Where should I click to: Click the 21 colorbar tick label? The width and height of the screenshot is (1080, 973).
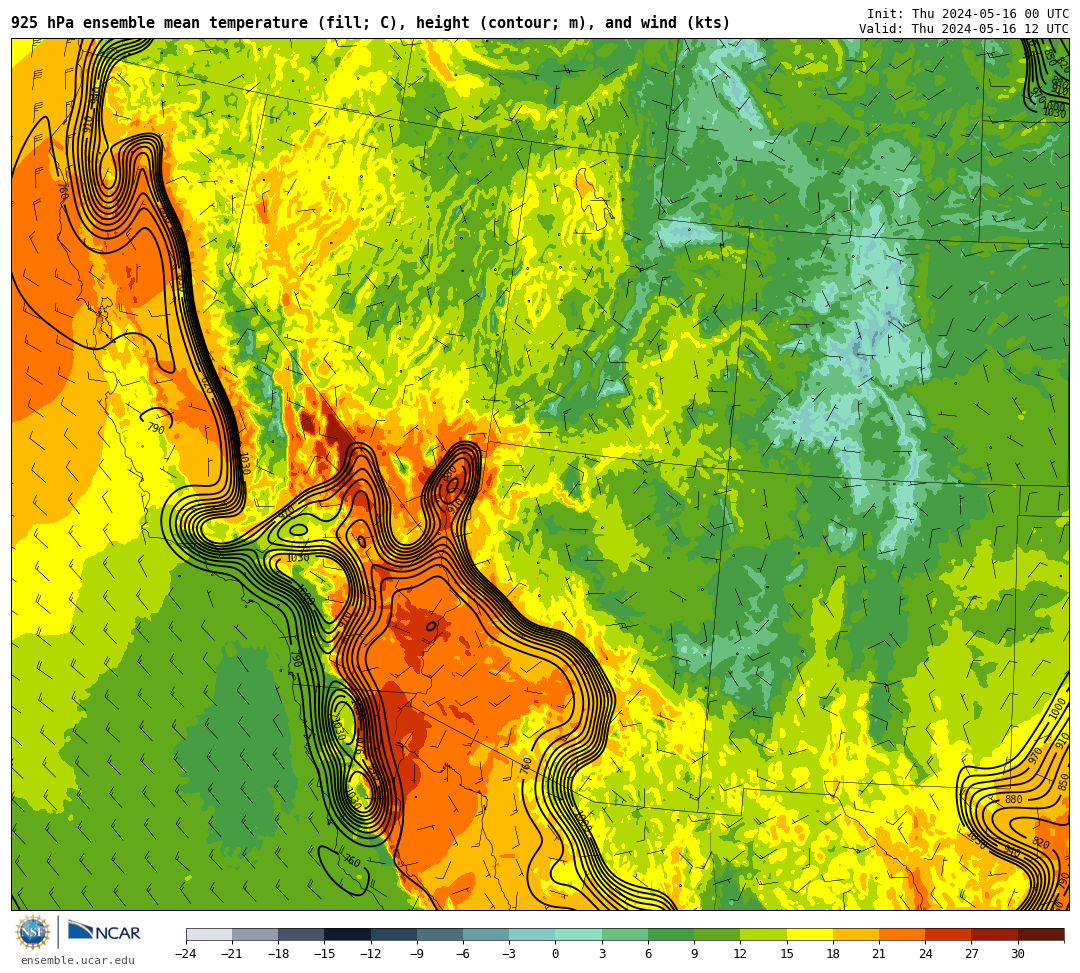[x=878, y=954]
